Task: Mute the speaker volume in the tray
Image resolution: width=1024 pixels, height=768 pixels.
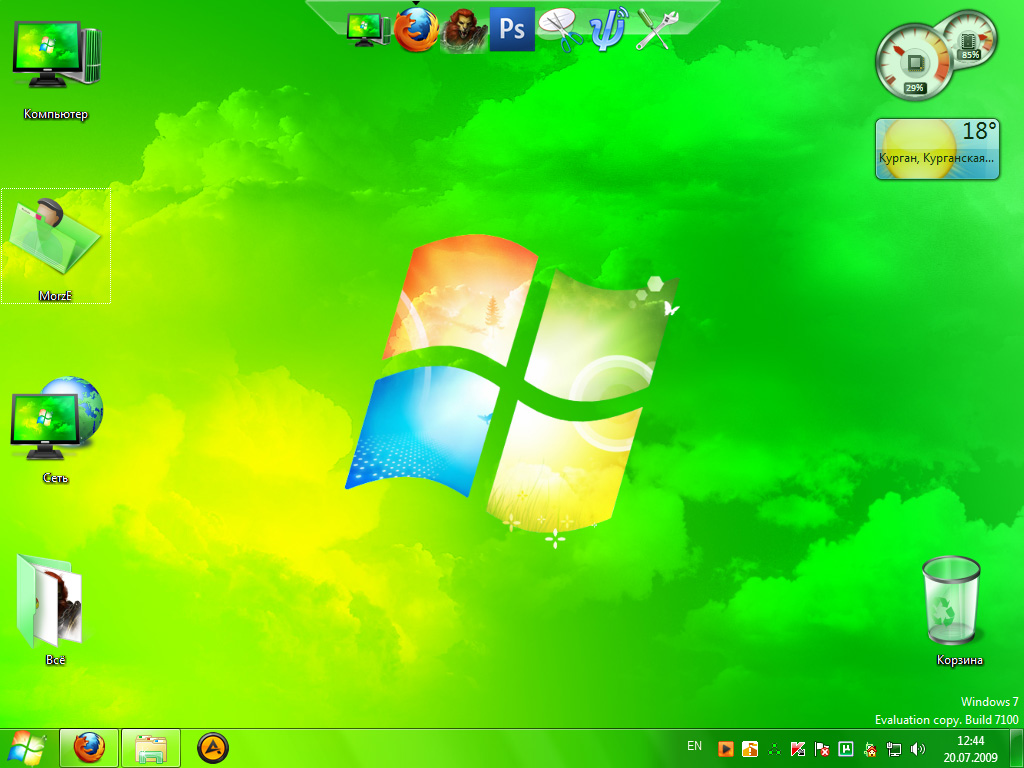Action: pos(917,748)
